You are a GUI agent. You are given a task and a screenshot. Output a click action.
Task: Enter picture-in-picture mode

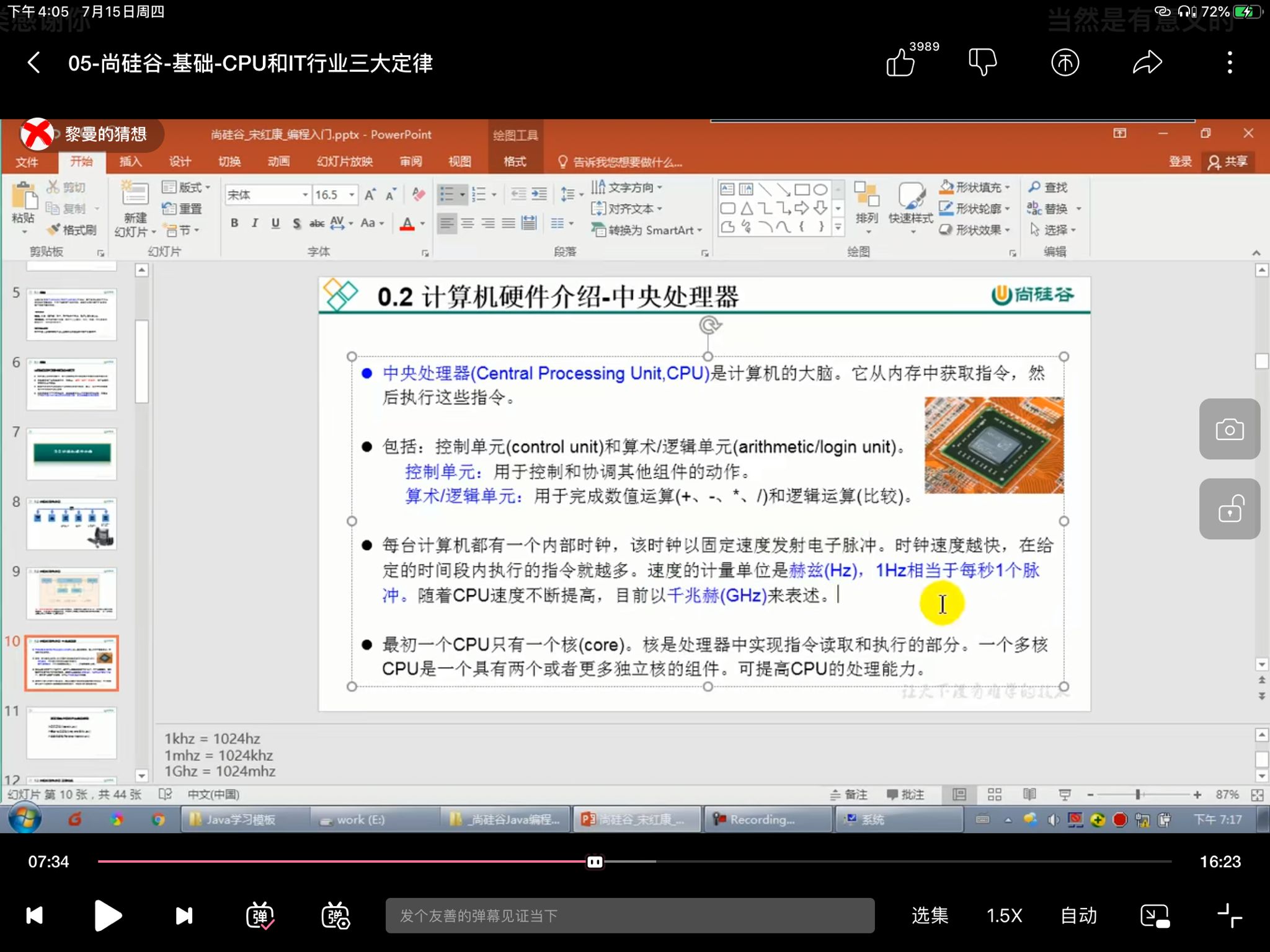point(1155,915)
